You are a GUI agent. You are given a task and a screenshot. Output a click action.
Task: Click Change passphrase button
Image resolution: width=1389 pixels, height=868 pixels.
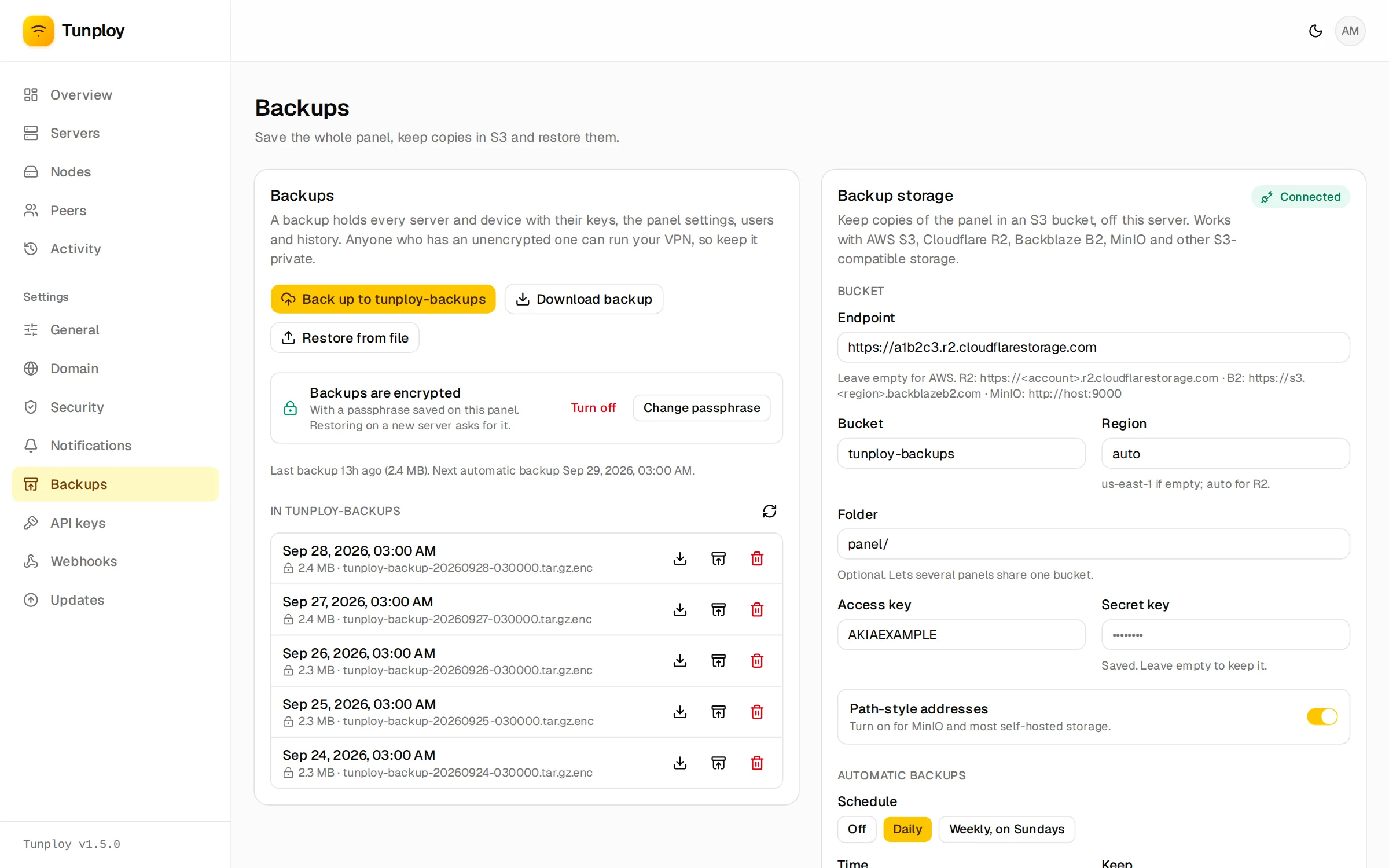pos(701,408)
